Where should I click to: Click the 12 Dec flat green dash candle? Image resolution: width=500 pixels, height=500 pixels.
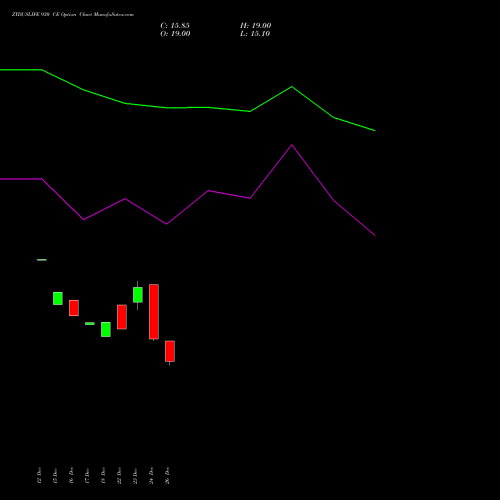click(x=42, y=260)
